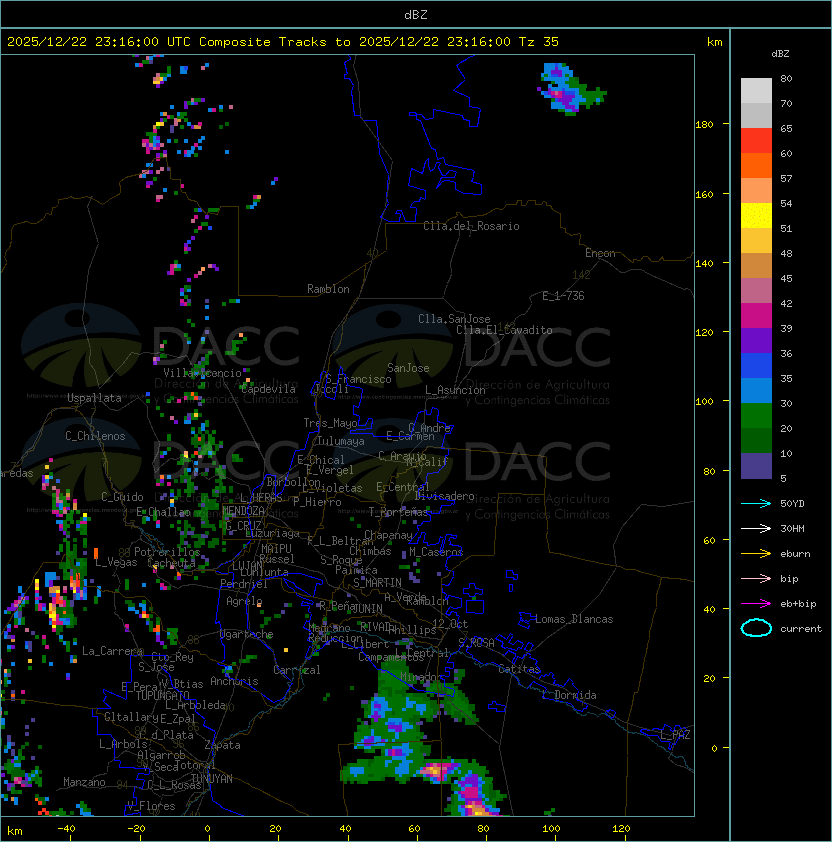Viewport: 832px width, 842px height.
Task: Click the '57' value in dBZ legend
Action: (x=786, y=178)
